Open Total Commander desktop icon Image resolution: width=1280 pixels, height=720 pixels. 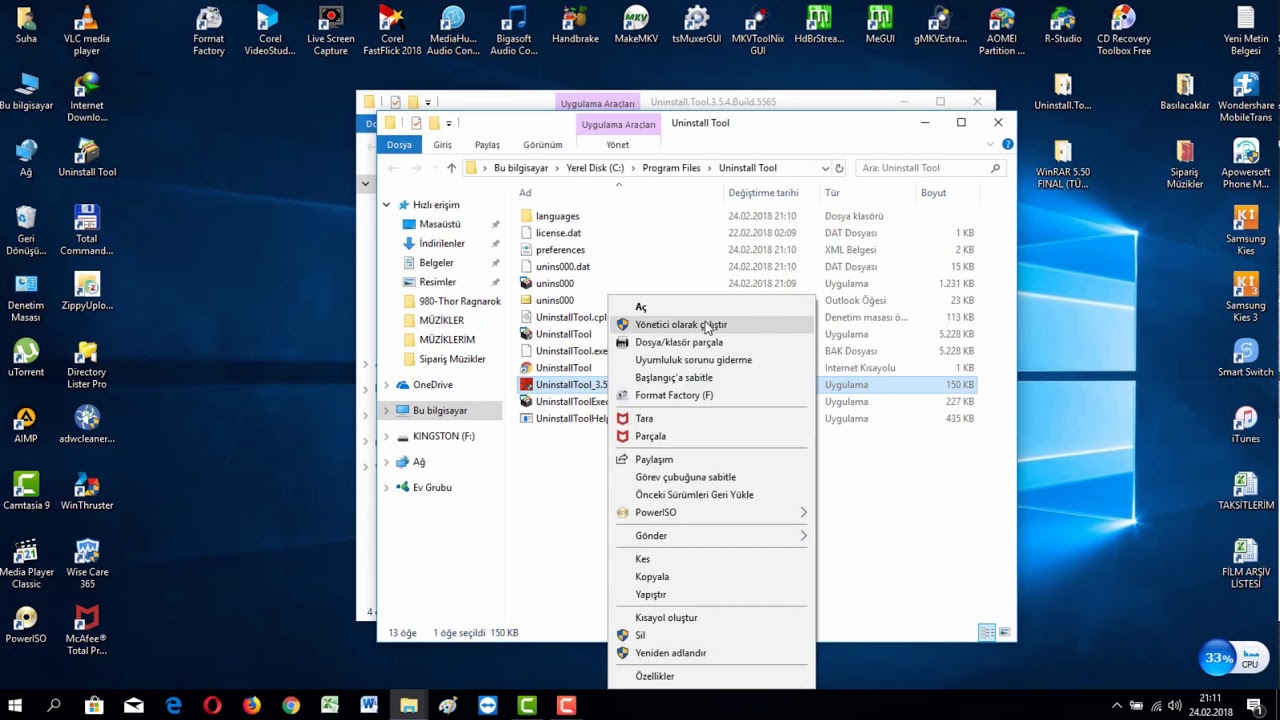pyautogui.click(x=86, y=231)
